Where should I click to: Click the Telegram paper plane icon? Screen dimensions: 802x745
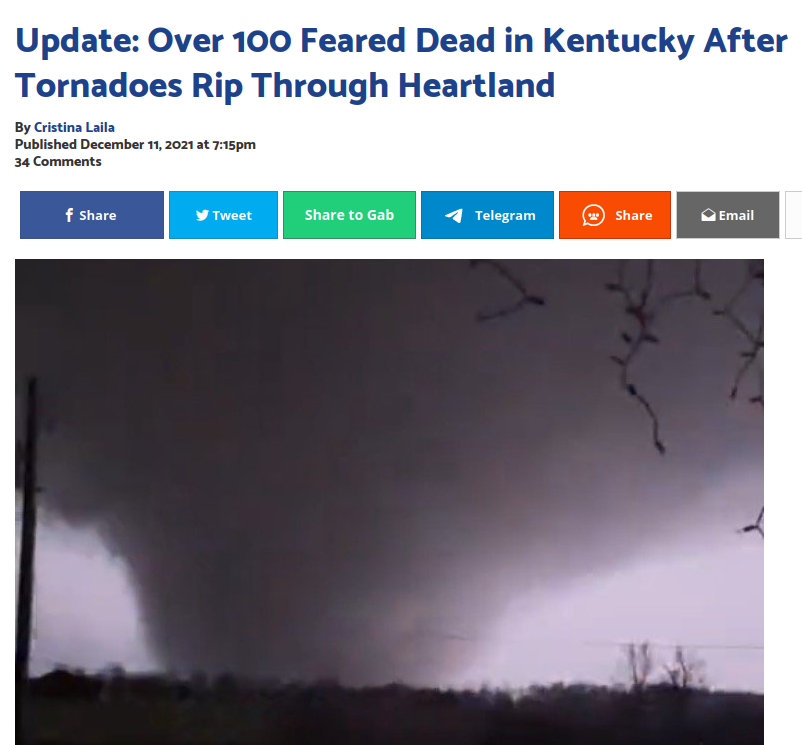(454, 215)
